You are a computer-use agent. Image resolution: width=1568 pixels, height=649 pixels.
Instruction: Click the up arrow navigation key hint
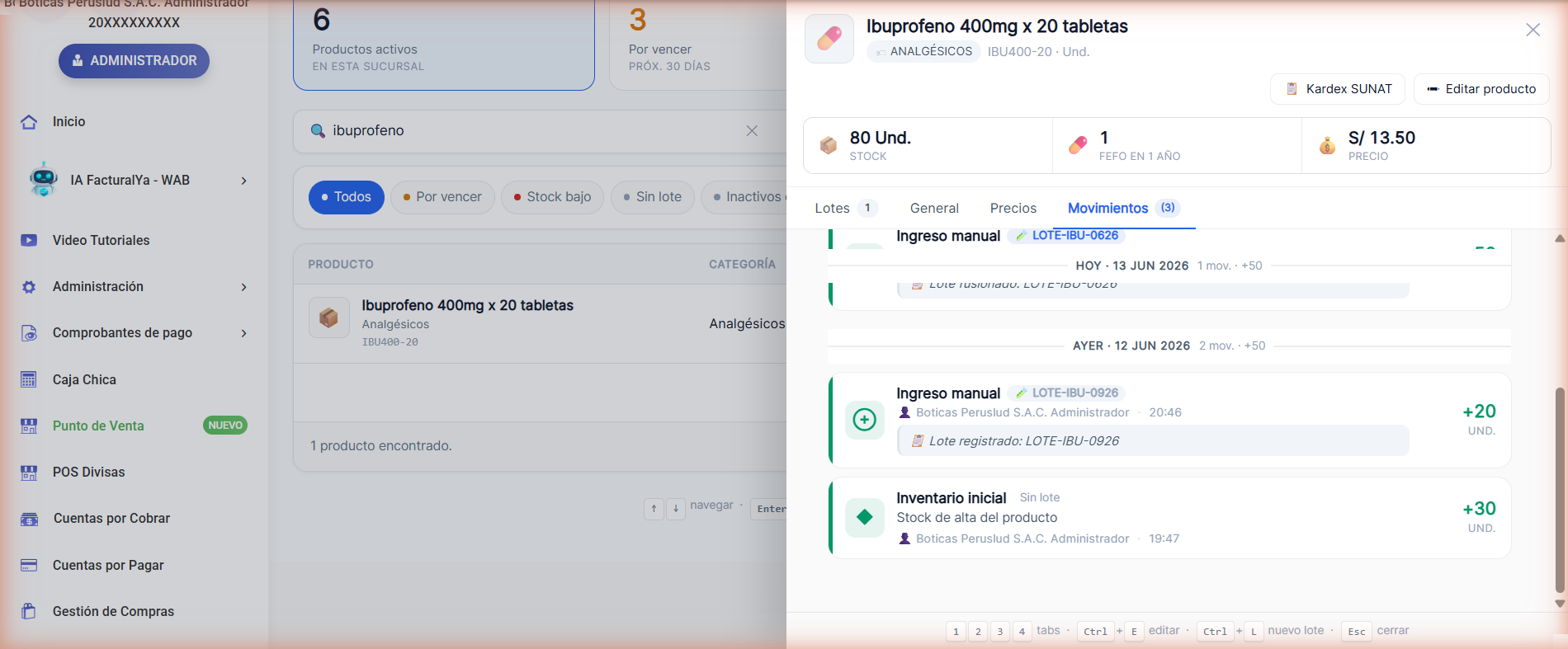coord(654,508)
